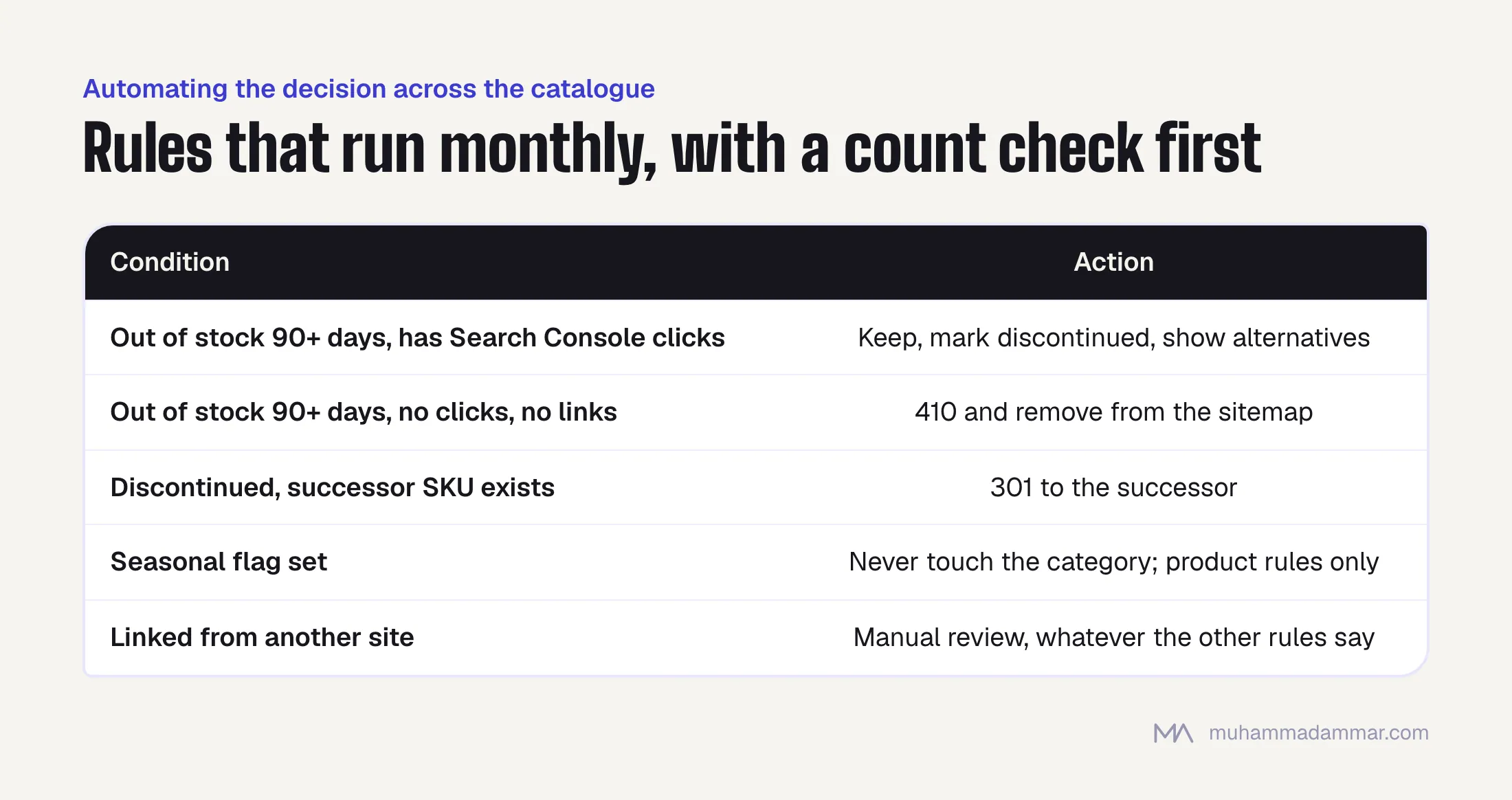The image size is (1512, 800).
Task: Select 'Keep, mark discontinued, show alternatives' cell
Action: 1113,337
